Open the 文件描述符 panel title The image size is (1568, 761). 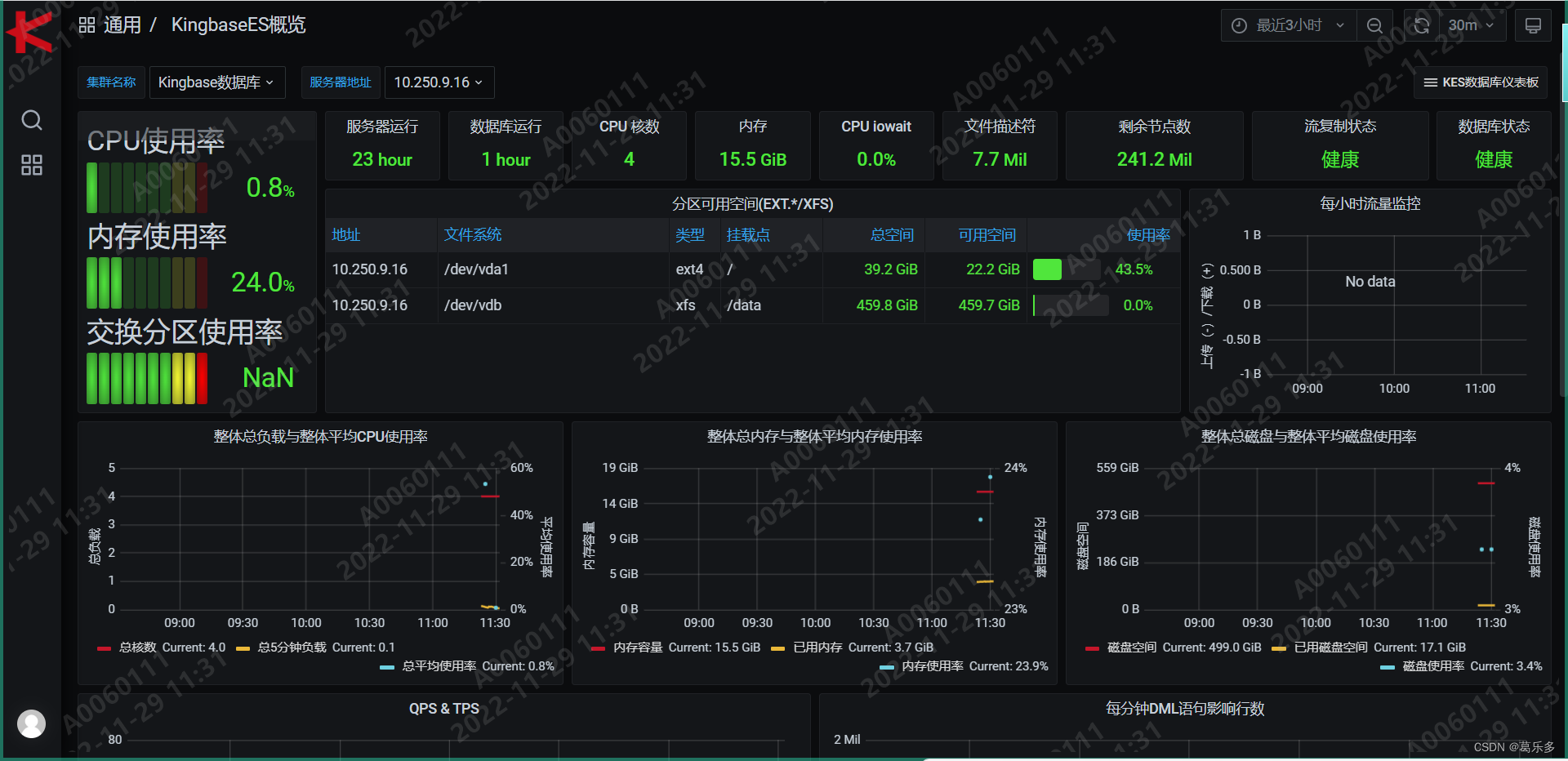[1000, 127]
